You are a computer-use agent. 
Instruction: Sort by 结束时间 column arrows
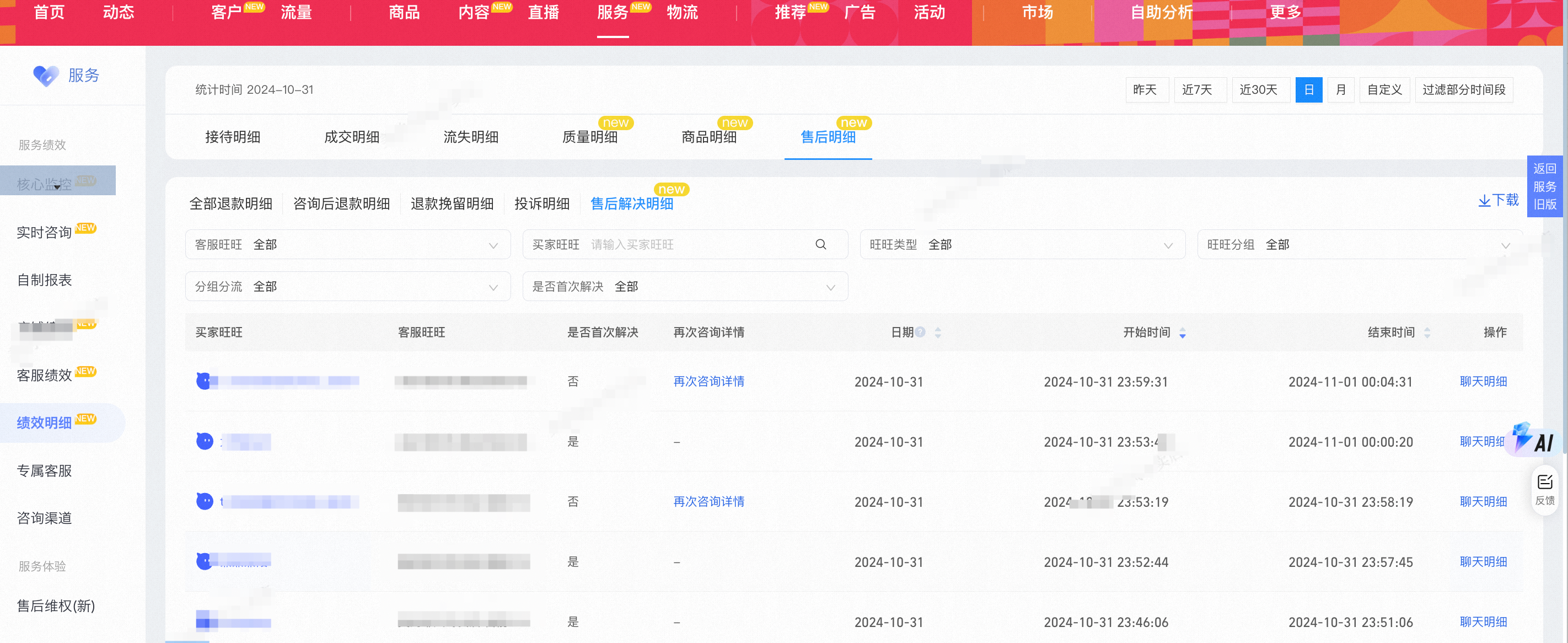tap(1427, 333)
